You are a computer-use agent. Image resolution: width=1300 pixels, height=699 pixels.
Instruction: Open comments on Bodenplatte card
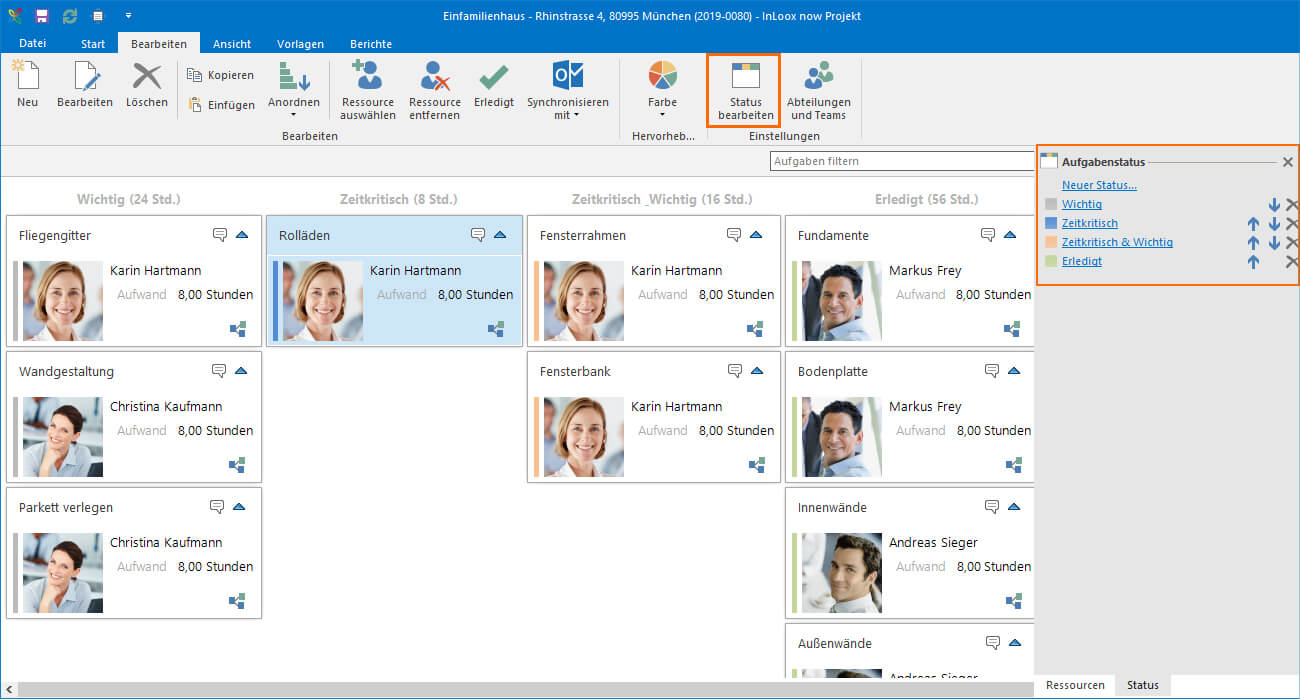tap(992, 371)
